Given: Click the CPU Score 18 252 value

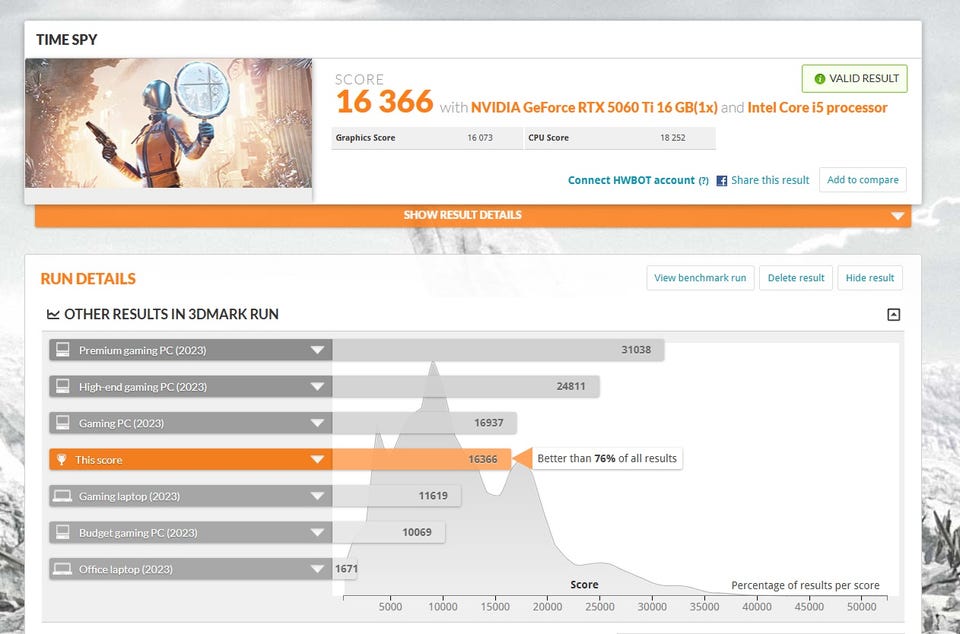Looking at the screenshot, I should (x=673, y=138).
